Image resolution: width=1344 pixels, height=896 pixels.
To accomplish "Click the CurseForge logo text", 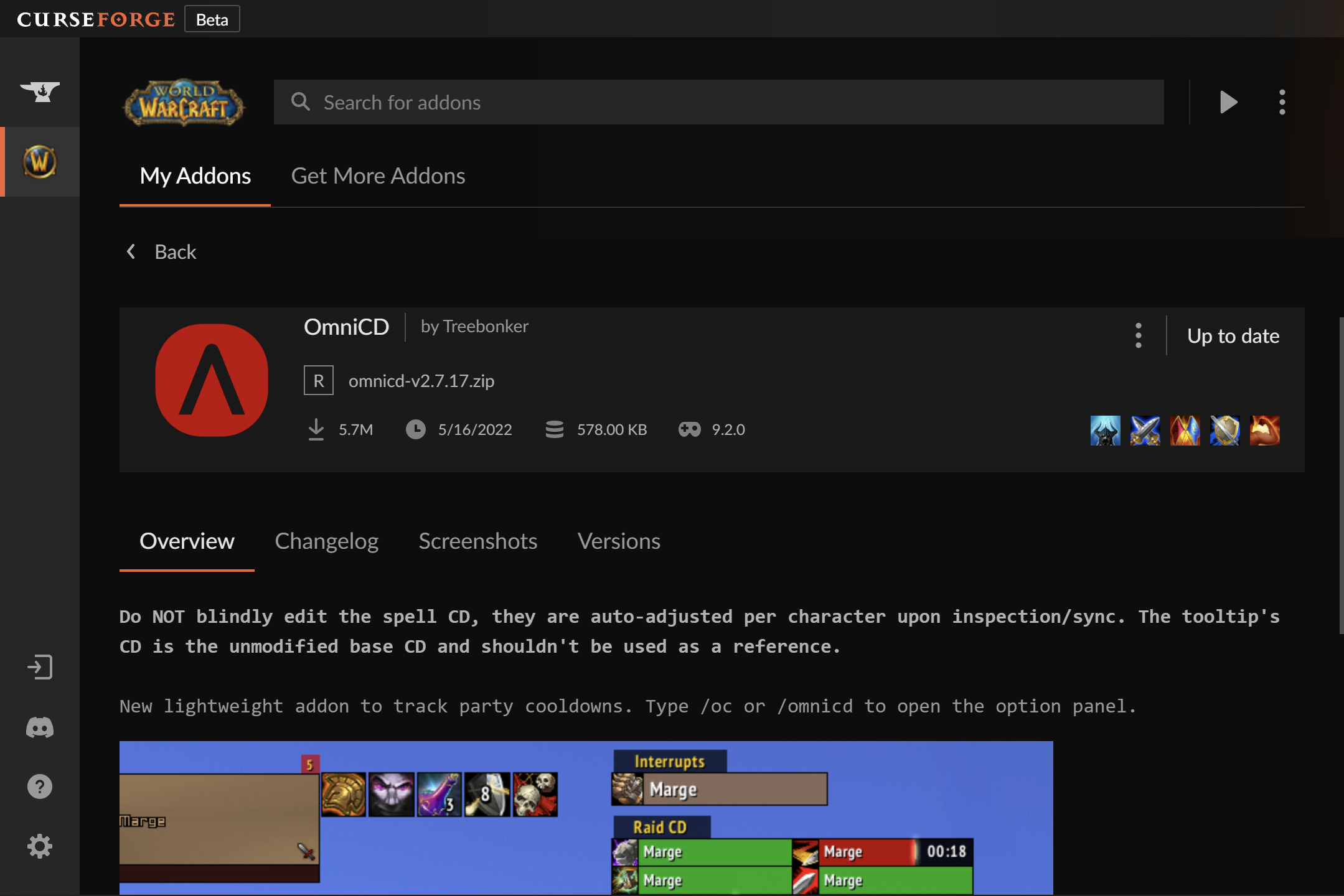I will (x=96, y=19).
